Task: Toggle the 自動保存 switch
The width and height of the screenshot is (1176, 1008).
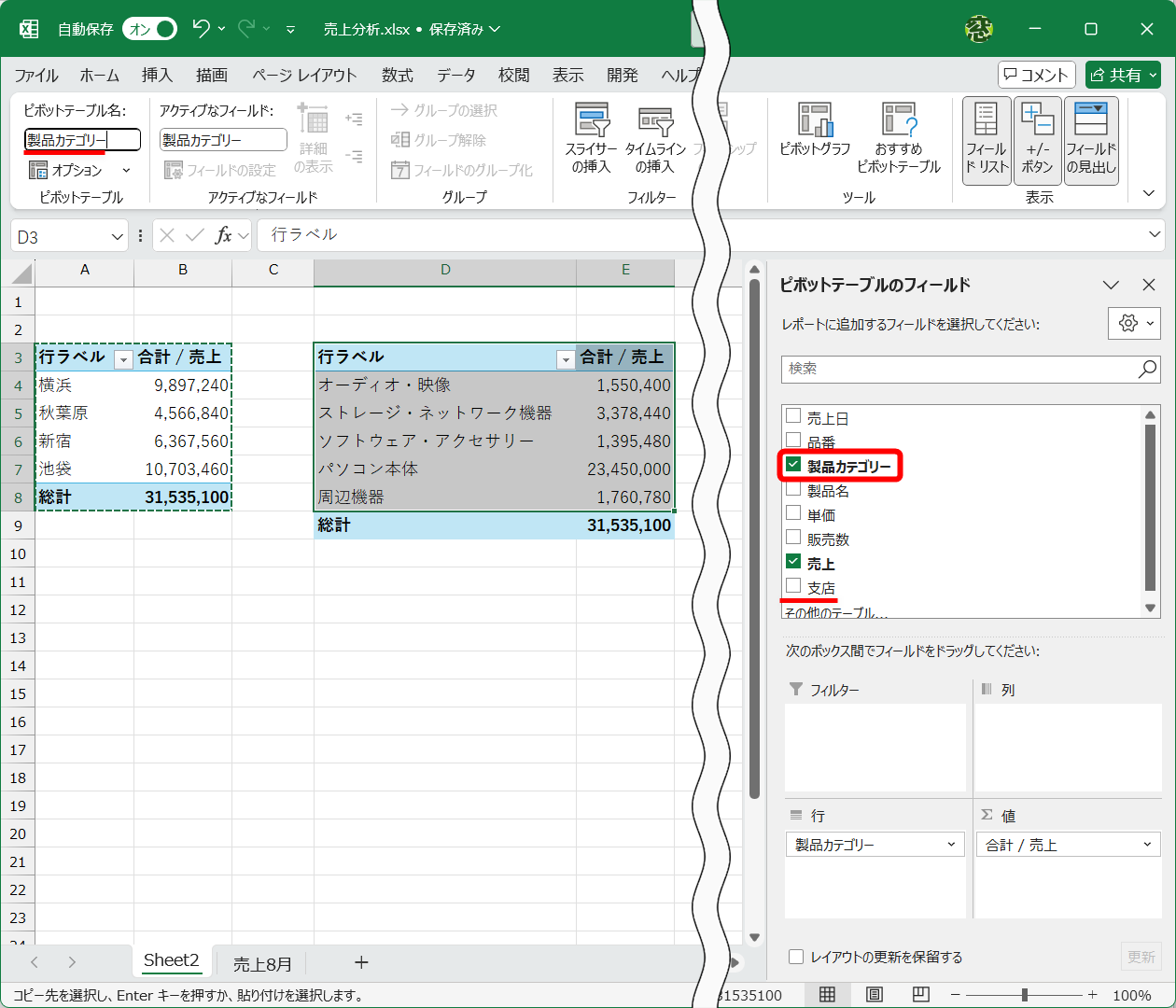Action: point(150,29)
